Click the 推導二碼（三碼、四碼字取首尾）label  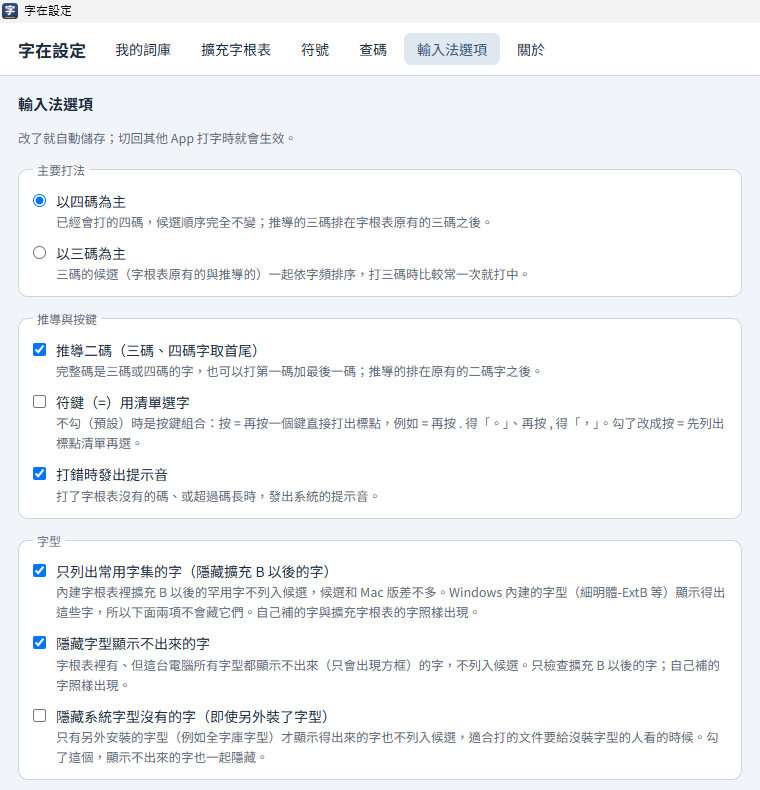tap(159, 351)
